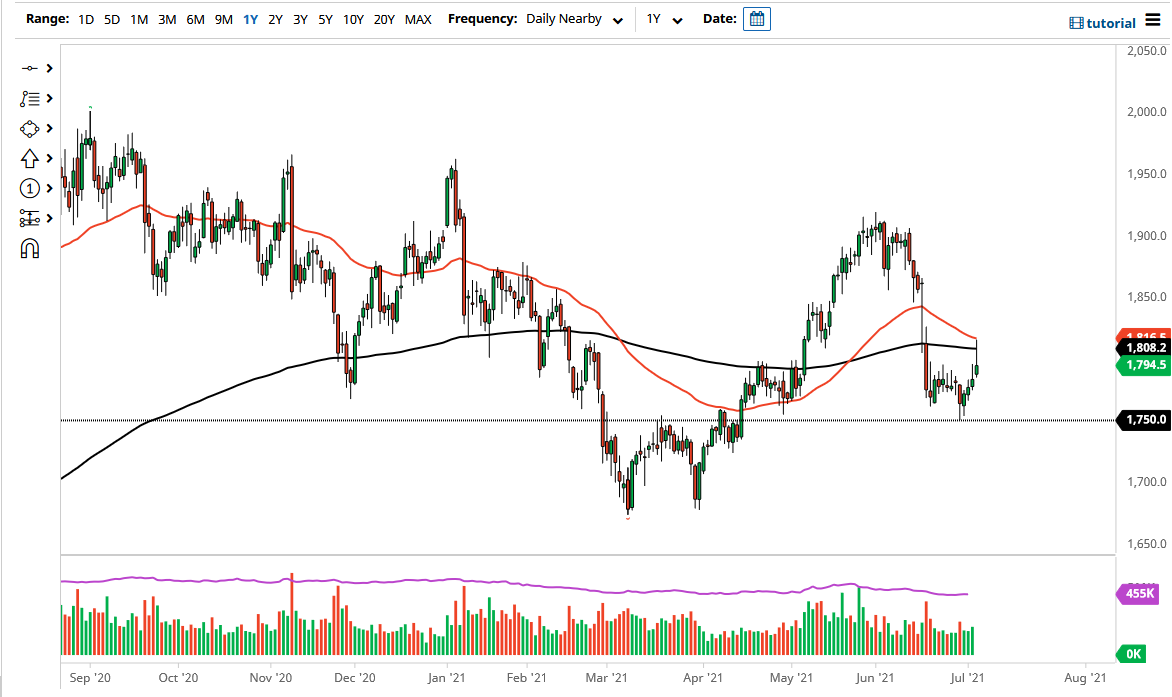The image size is (1172, 697).
Task: Select the MAX range option
Action: (x=418, y=19)
